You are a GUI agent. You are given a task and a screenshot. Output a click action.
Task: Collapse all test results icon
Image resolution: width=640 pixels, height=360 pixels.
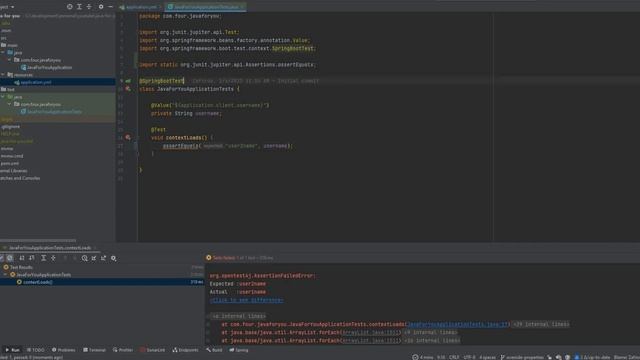tap(53, 258)
